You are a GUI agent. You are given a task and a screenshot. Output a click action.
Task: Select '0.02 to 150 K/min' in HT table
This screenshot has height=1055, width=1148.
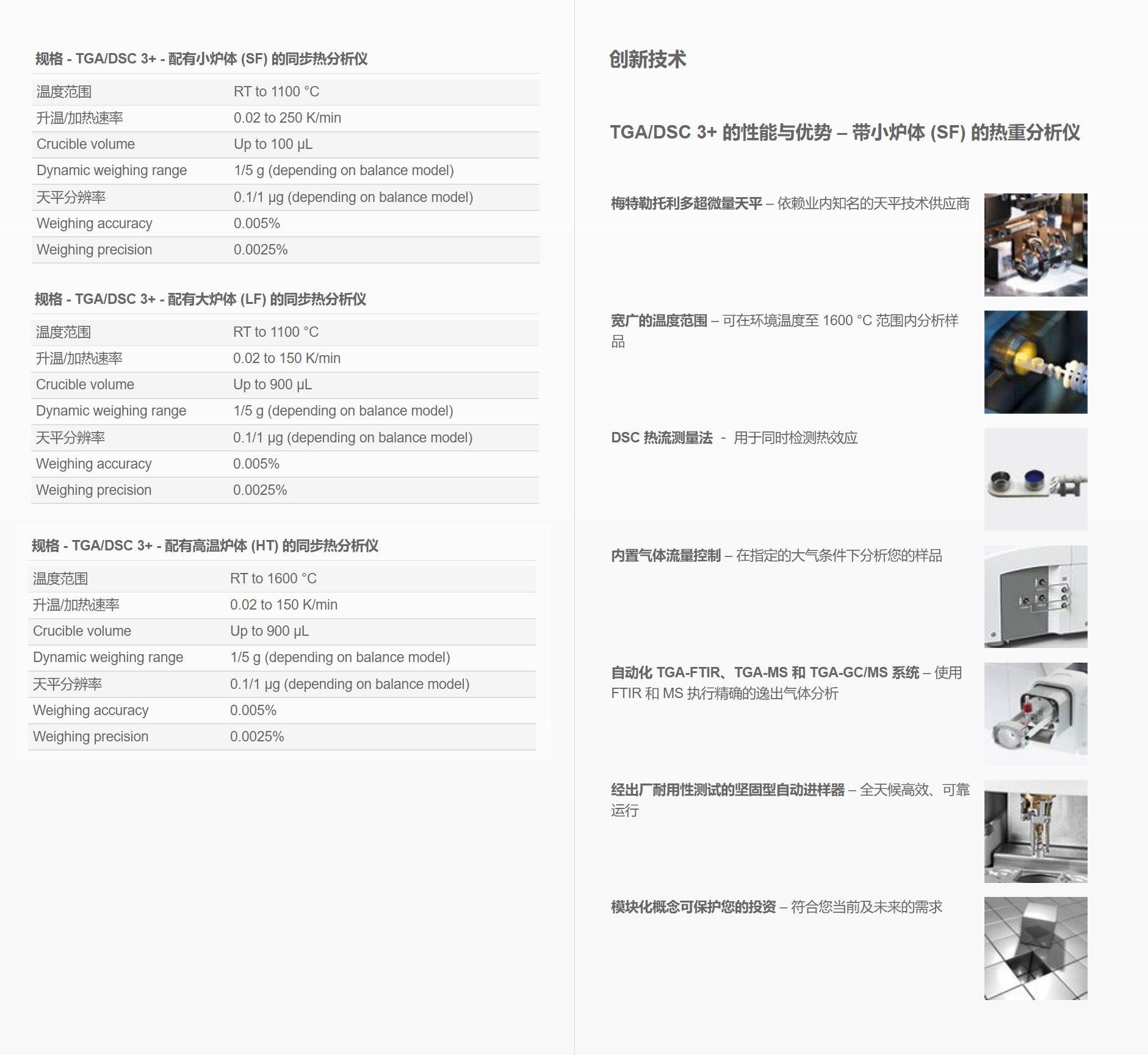click(284, 605)
